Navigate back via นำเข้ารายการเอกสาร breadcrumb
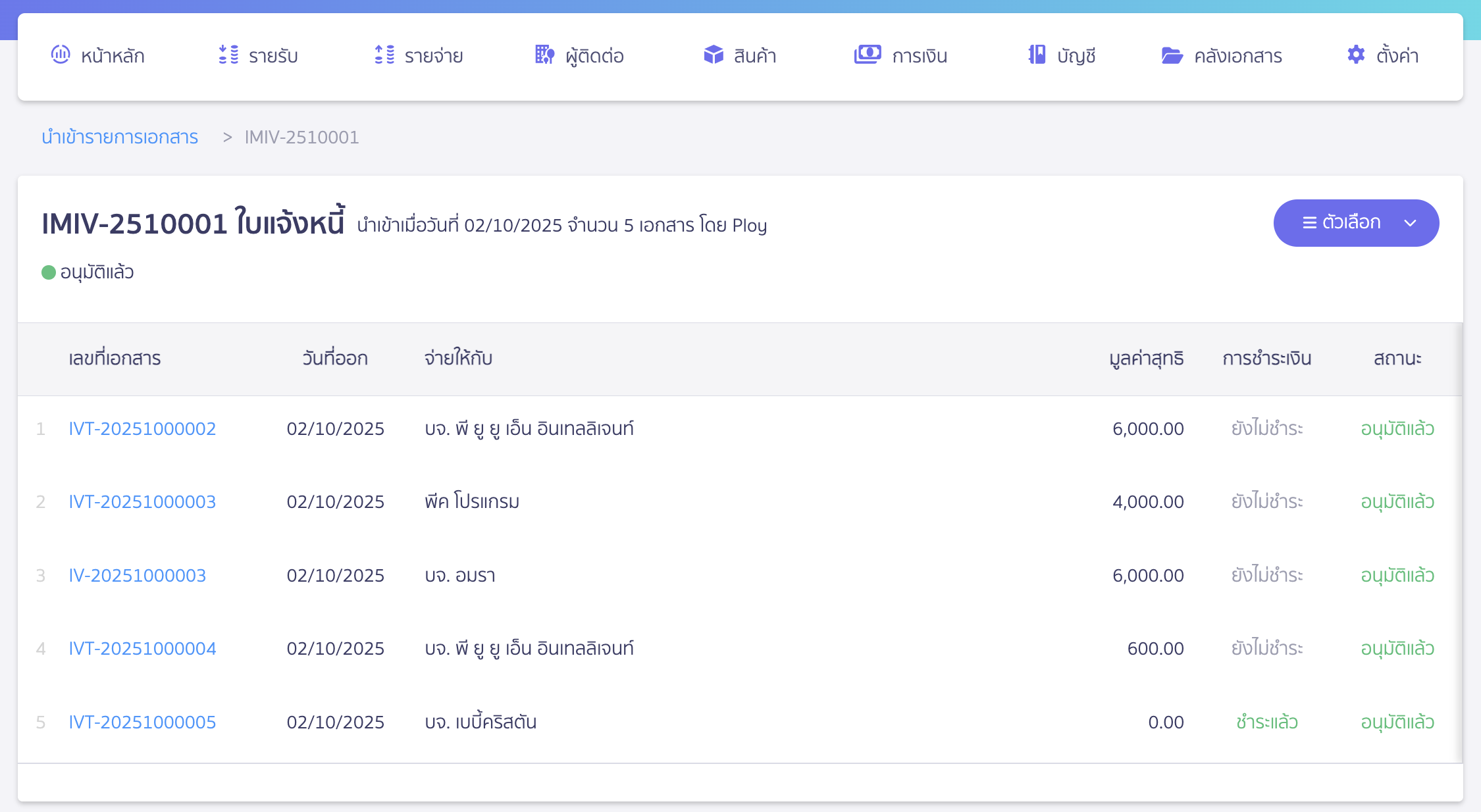1481x812 pixels. click(120, 137)
